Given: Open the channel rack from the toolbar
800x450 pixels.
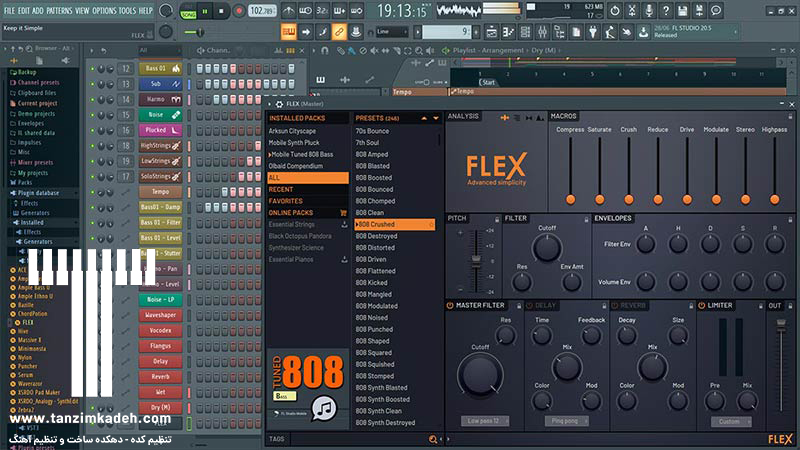Looking at the screenshot, I should [x=525, y=32].
